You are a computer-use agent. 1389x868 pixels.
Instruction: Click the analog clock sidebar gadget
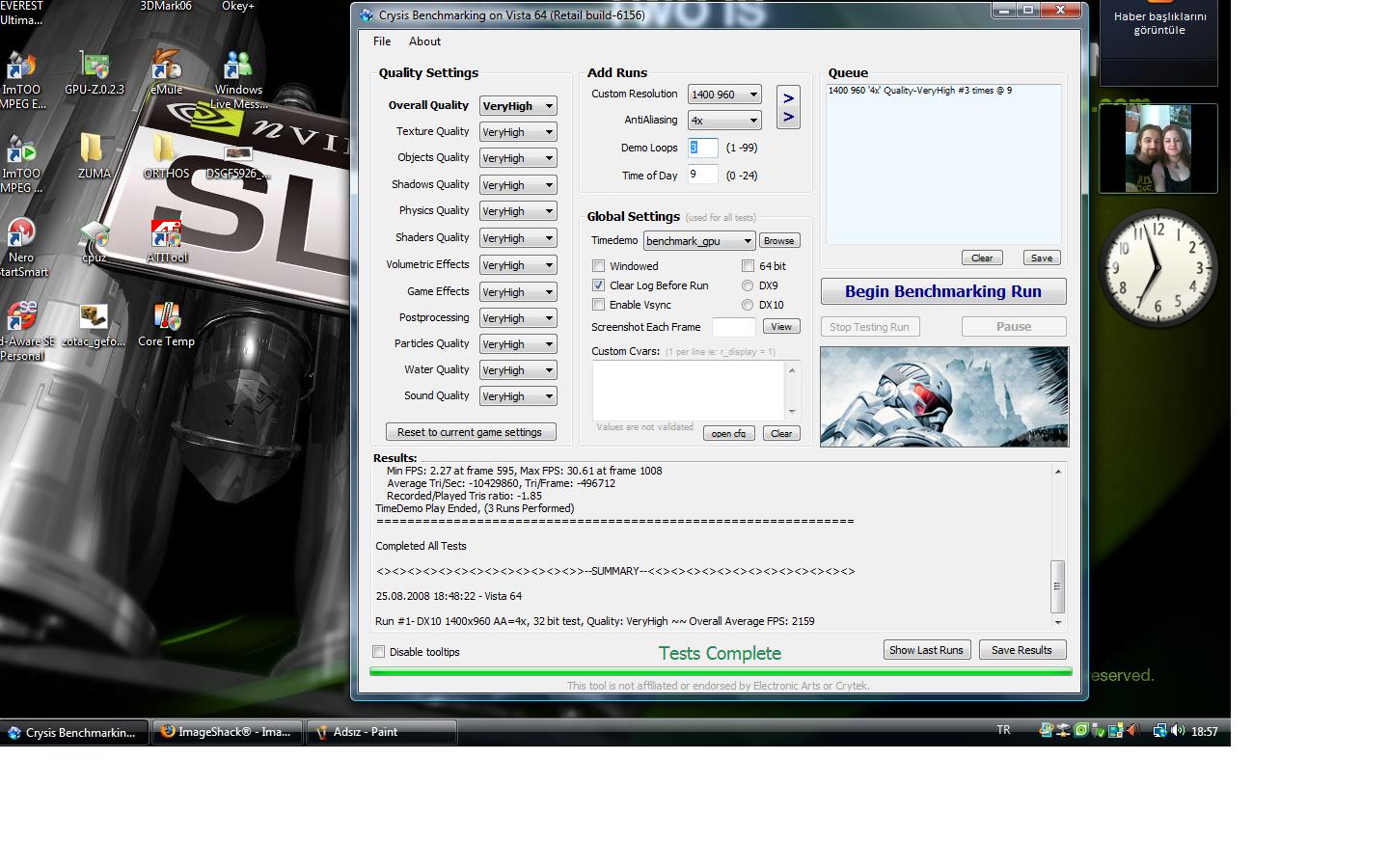coord(1157,268)
